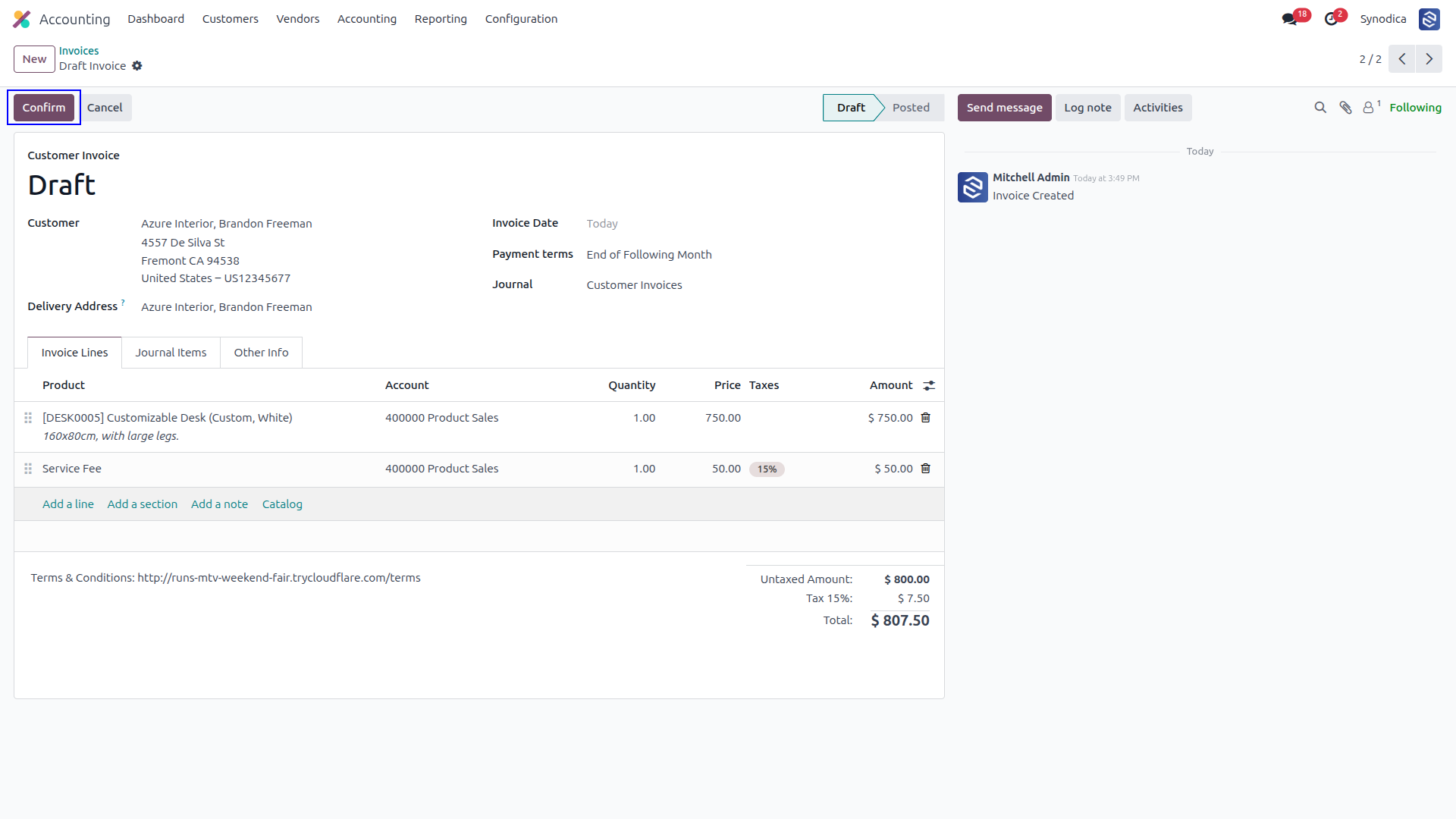Go to the next record arrow

tap(1429, 59)
